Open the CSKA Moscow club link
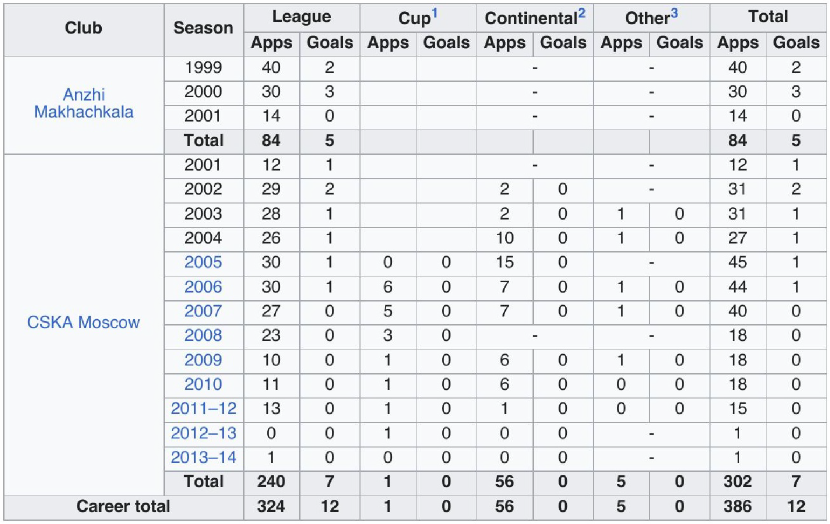 84,322
